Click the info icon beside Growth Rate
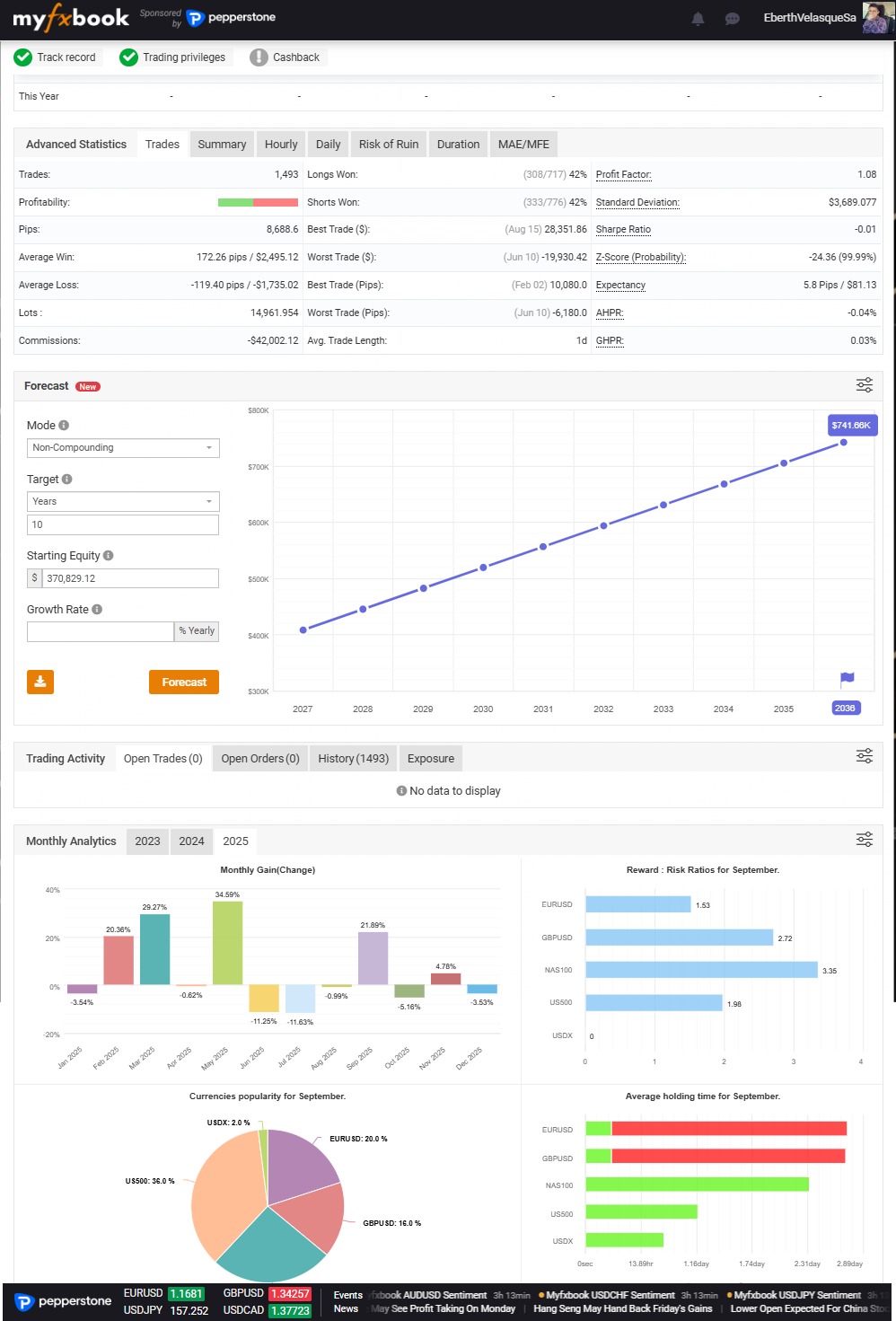 [97, 610]
